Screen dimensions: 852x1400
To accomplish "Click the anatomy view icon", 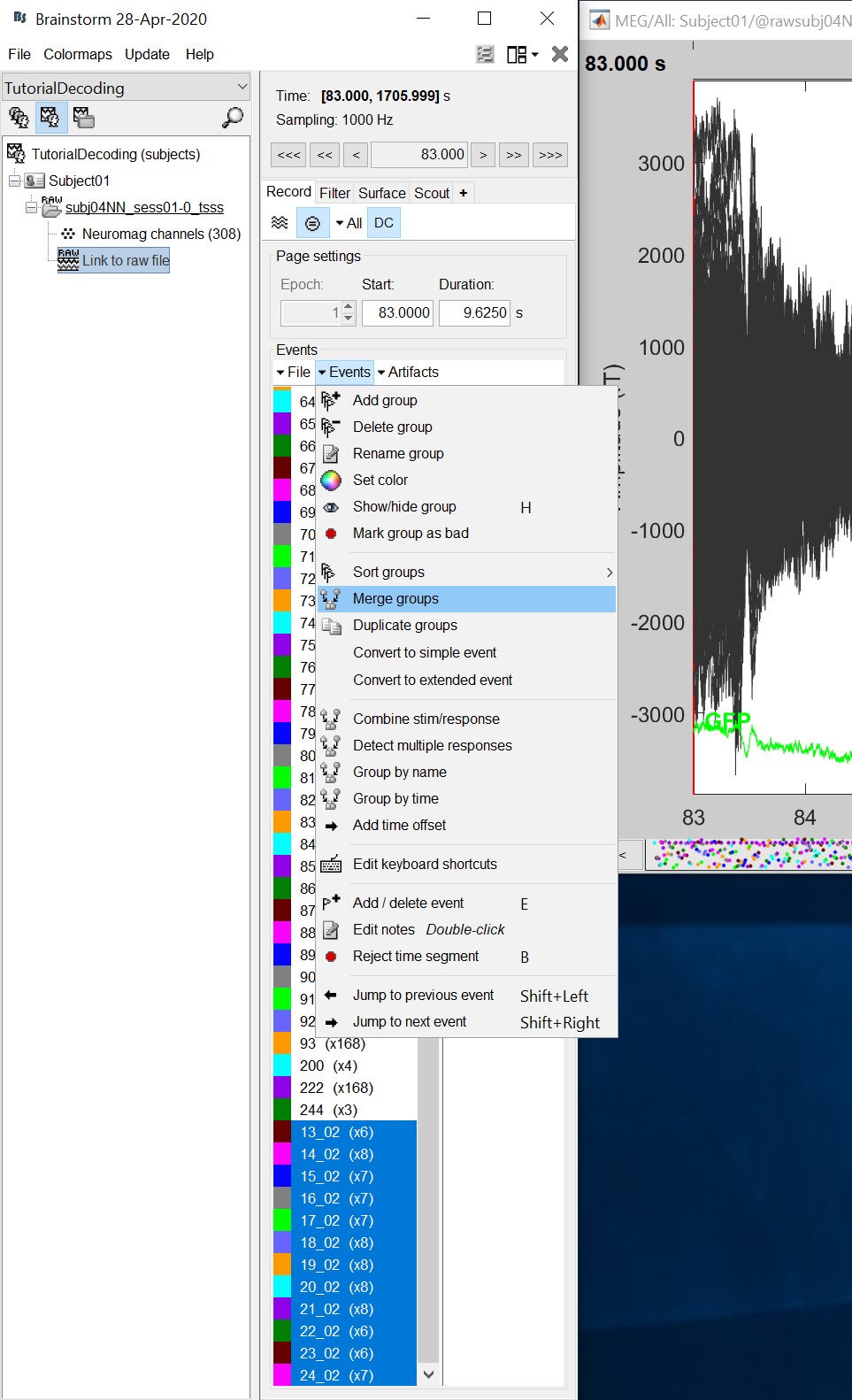I will 18,117.
